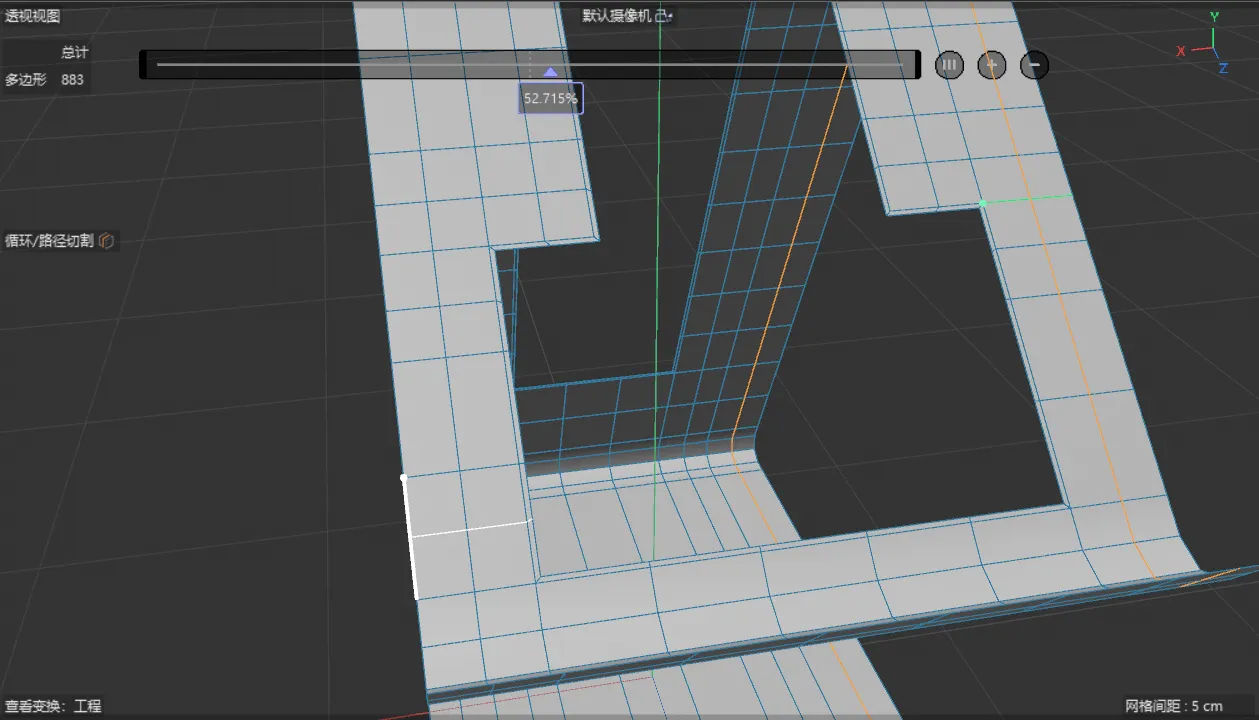Click the loop cut position slider bar
The image size is (1259, 720).
point(530,65)
